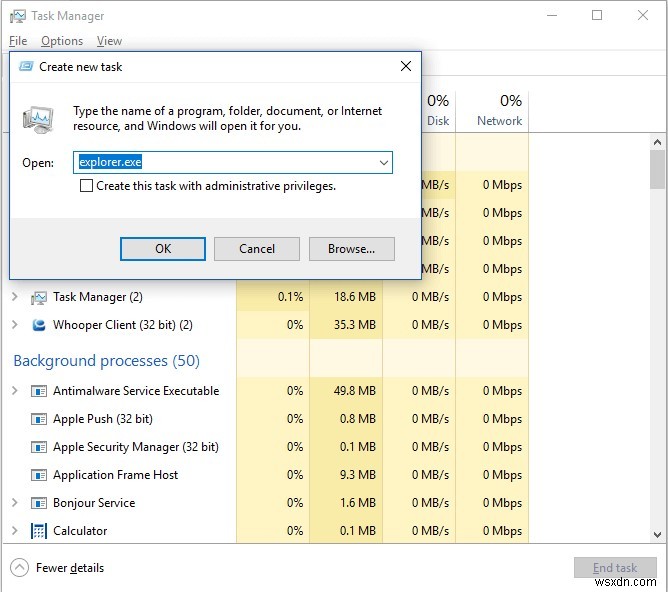668x592 pixels.
Task: Click the Task Manager title bar icon
Action: [x=17, y=16]
